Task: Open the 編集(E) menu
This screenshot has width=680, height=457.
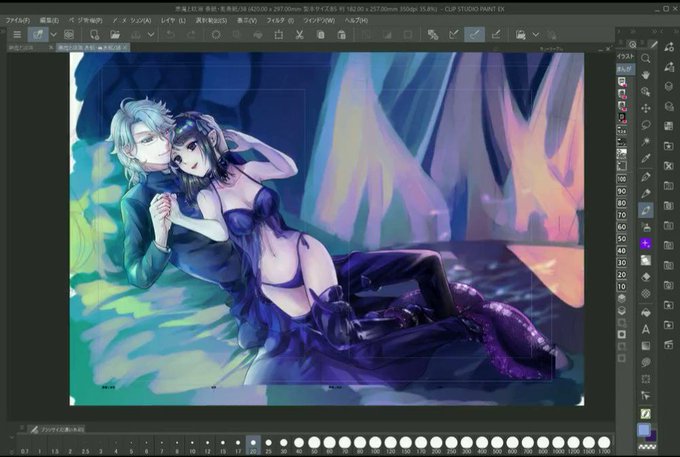Action: (x=49, y=20)
